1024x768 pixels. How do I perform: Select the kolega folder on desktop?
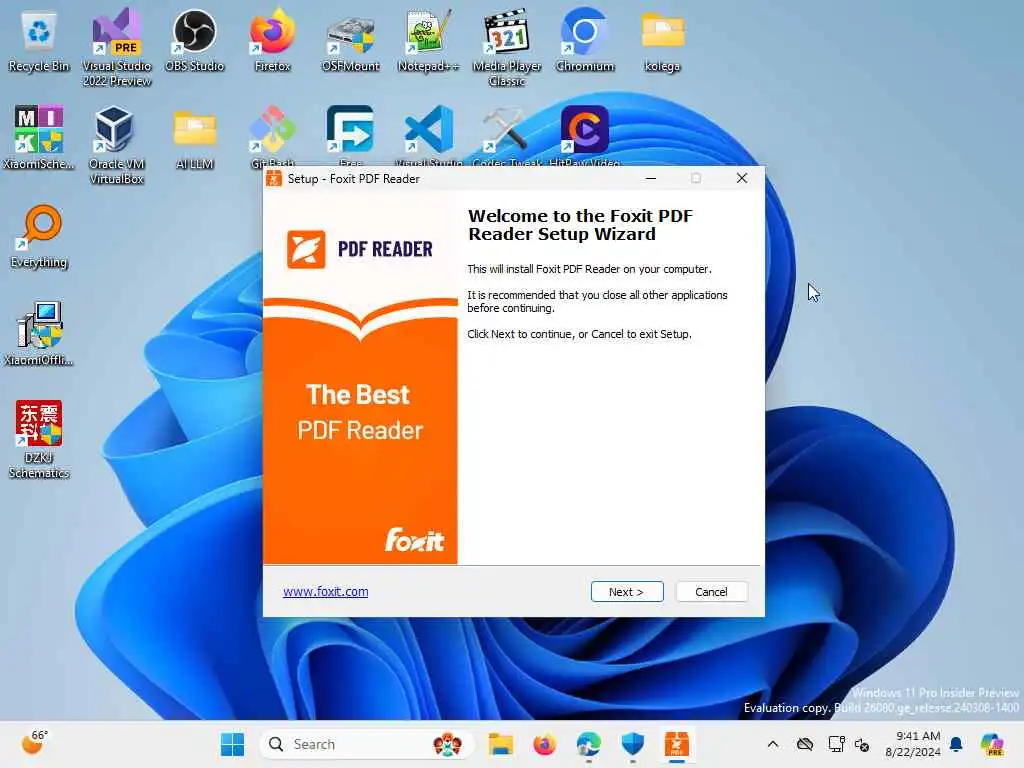tap(663, 40)
